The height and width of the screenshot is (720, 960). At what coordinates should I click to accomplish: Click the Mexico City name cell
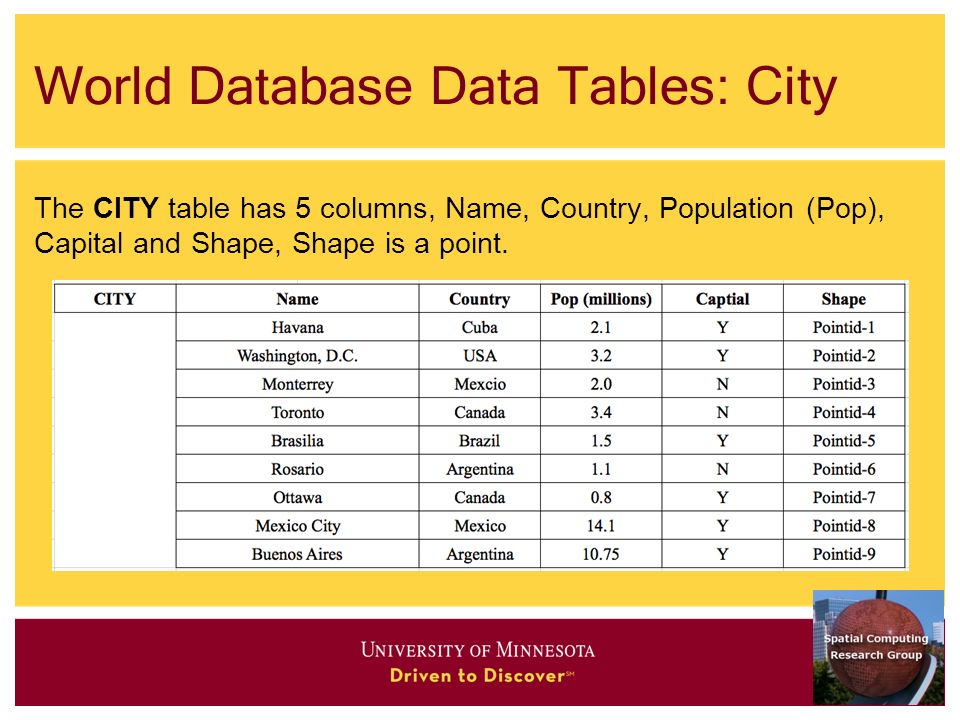(x=297, y=526)
